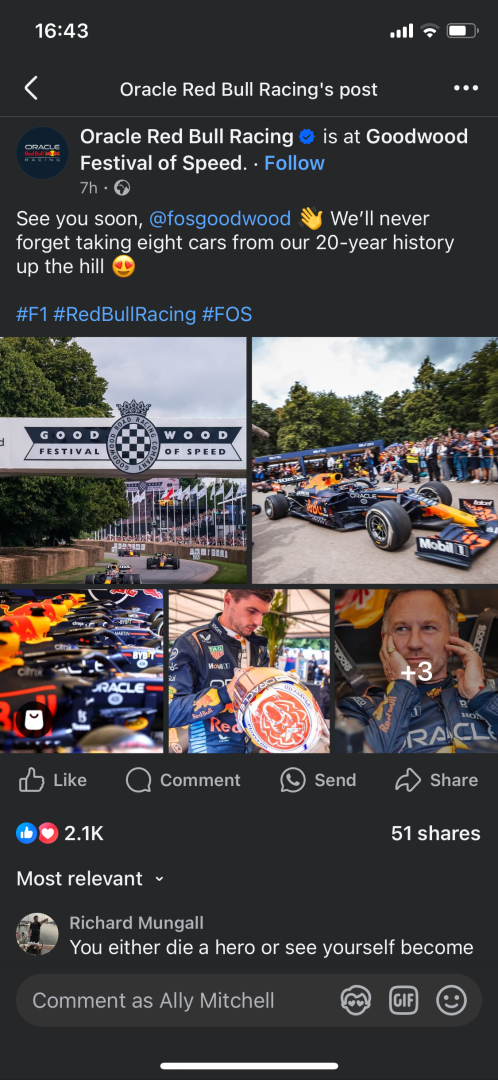
Task: Open the Goodwood sign photo
Action: pos(123,461)
